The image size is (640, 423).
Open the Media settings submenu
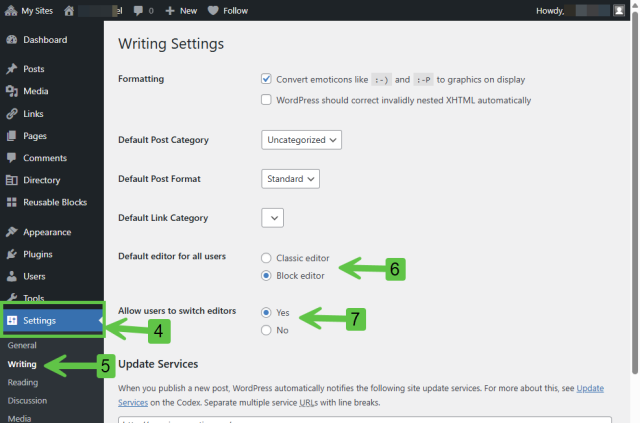pos(19,419)
